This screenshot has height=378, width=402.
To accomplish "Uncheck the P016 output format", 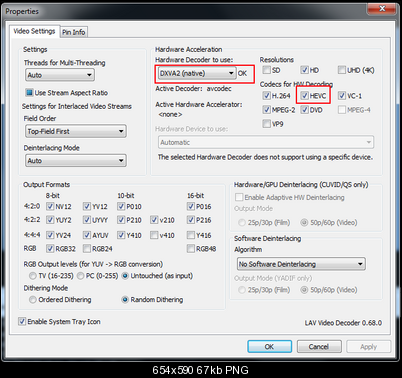I will [191, 206].
